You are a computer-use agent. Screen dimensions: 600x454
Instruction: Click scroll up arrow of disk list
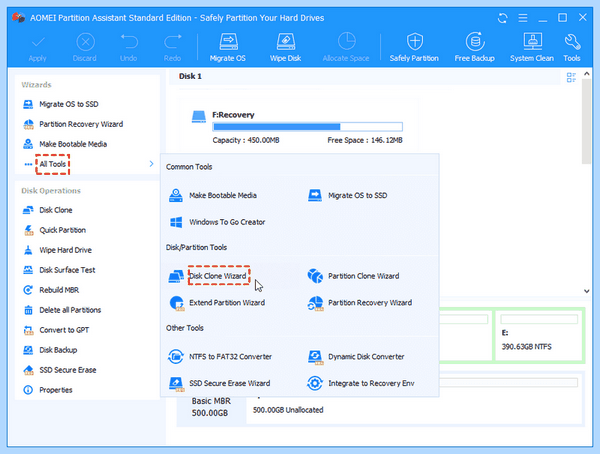[587, 74]
